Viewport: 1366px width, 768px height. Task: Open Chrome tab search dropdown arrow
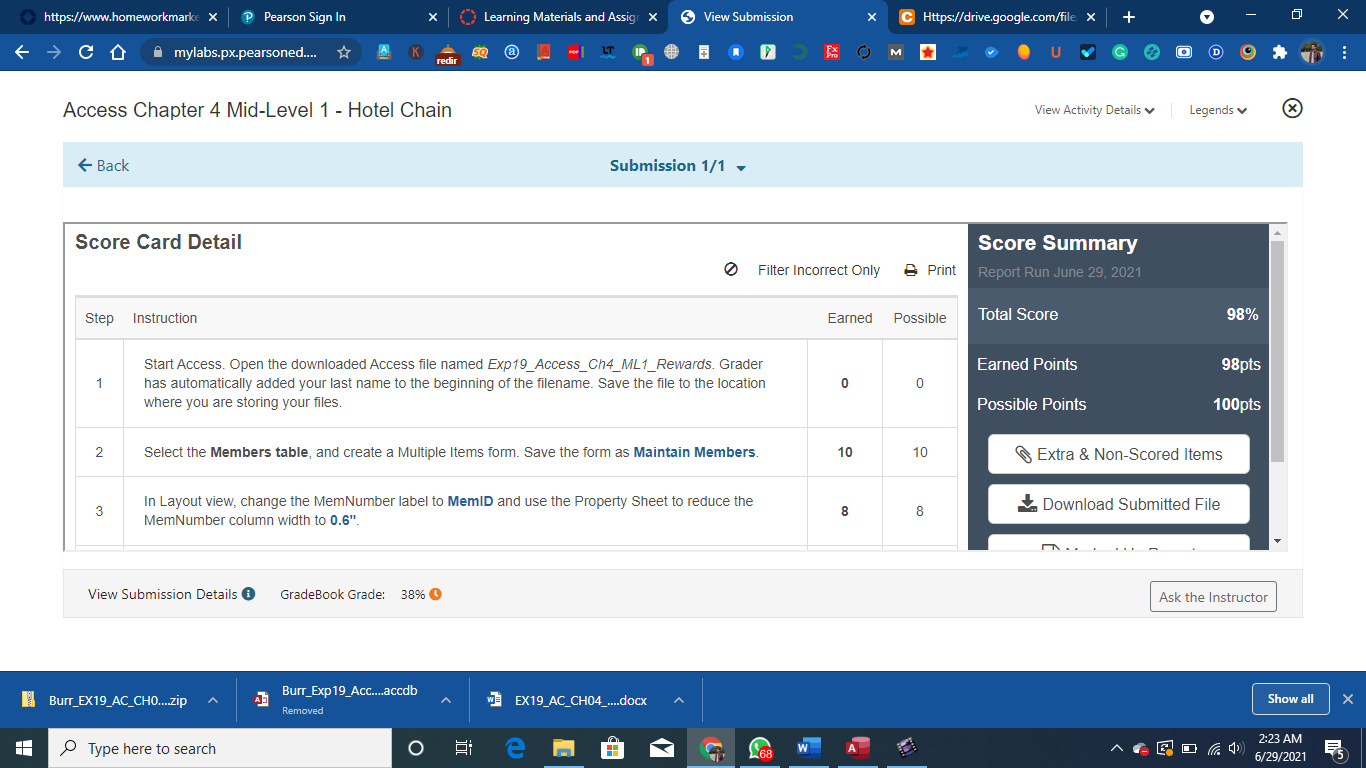coord(1207,17)
